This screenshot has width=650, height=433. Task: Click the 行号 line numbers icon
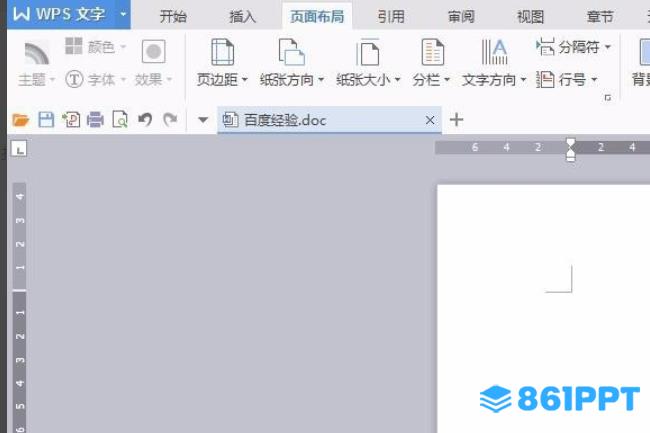pos(545,79)
